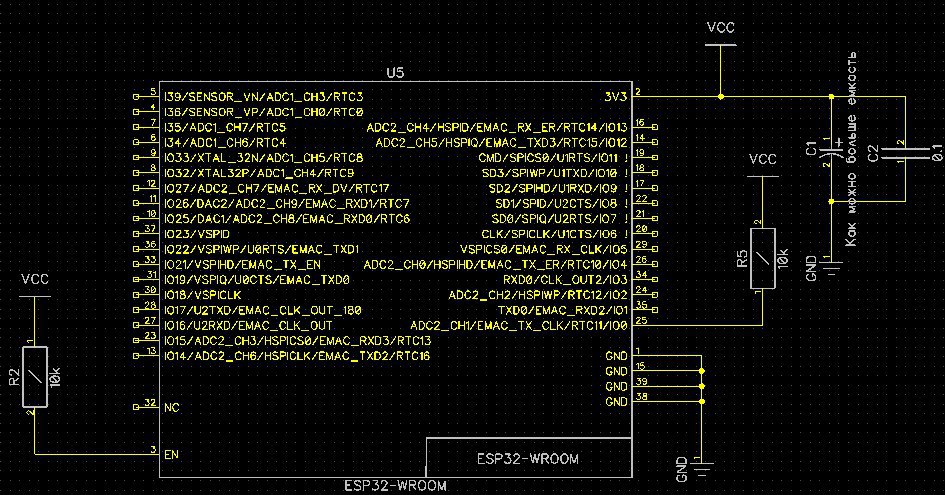Click the NC pin label
This screenshot has height=495, width=945.
(172, 408)
